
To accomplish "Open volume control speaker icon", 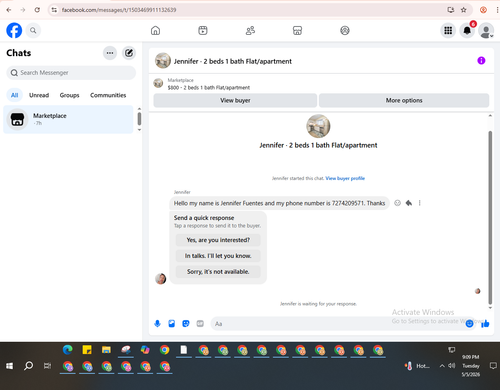I will click(452, 366).
